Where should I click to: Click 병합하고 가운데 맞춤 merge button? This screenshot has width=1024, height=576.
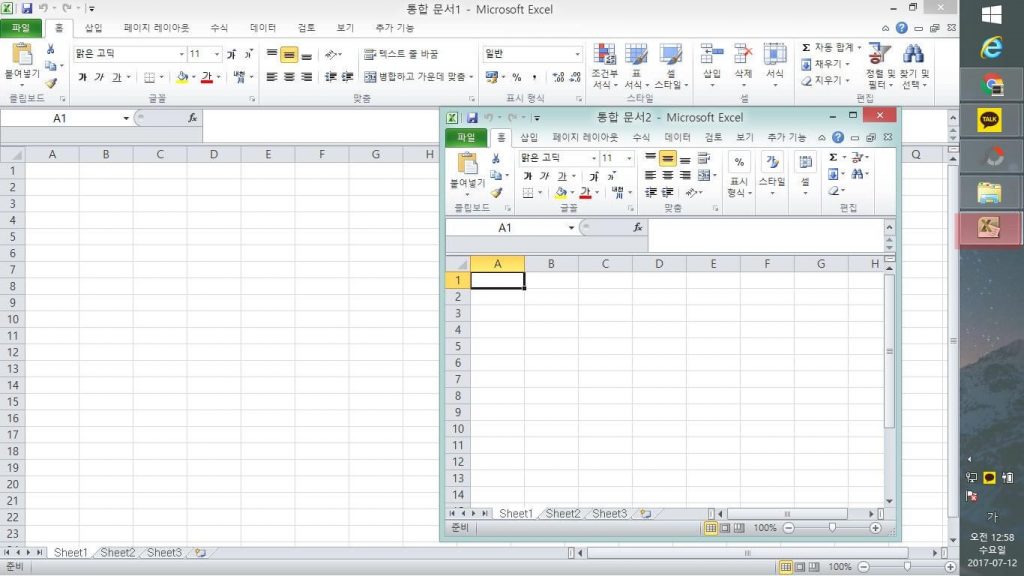tap(418, 77)
